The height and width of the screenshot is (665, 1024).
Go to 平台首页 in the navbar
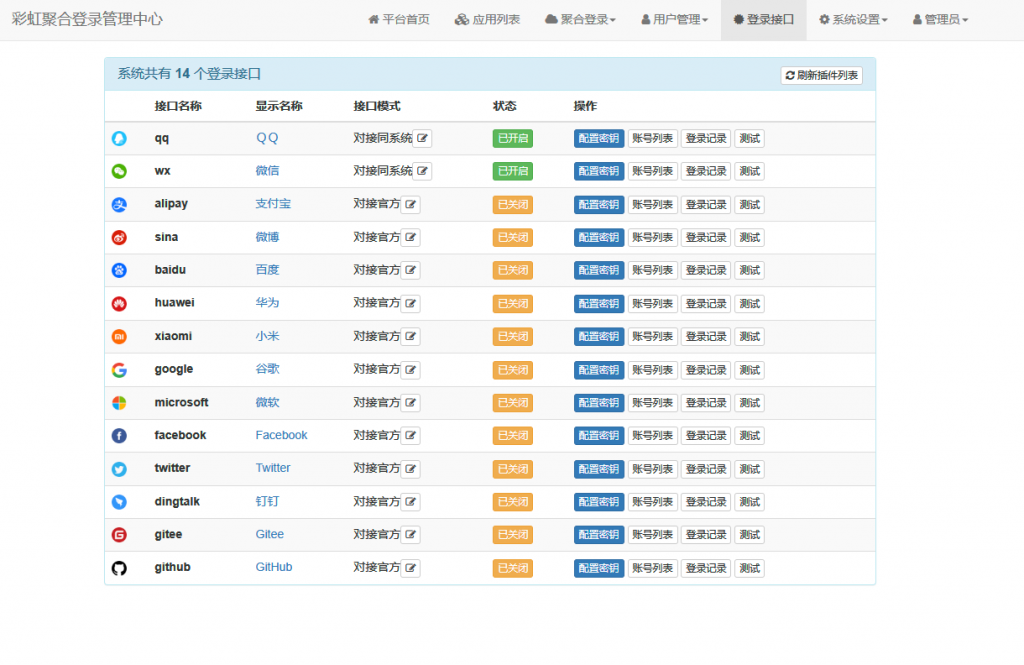(x=399, y=20)
